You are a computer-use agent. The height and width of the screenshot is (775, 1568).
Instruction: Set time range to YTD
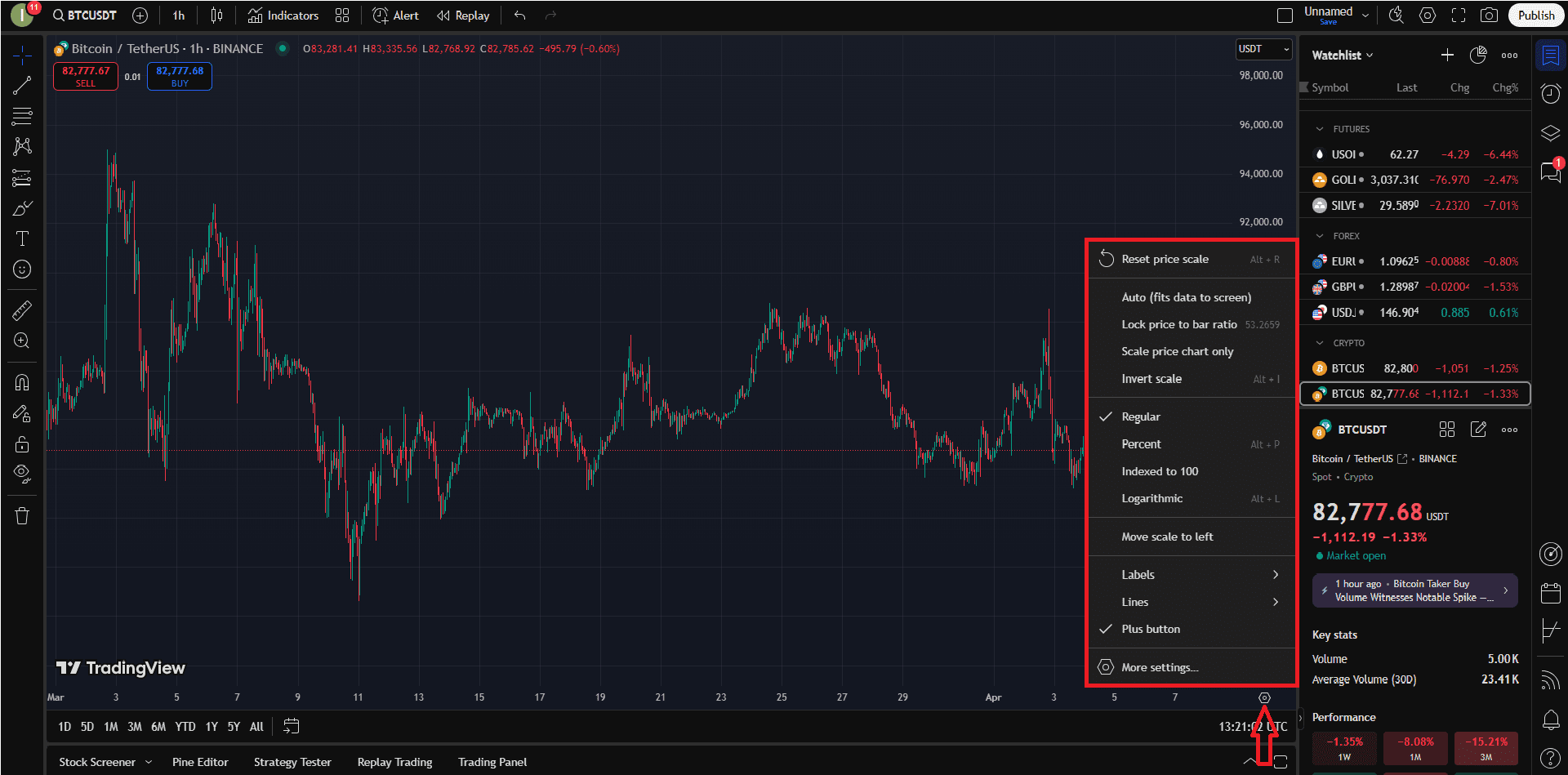[185, 726]
